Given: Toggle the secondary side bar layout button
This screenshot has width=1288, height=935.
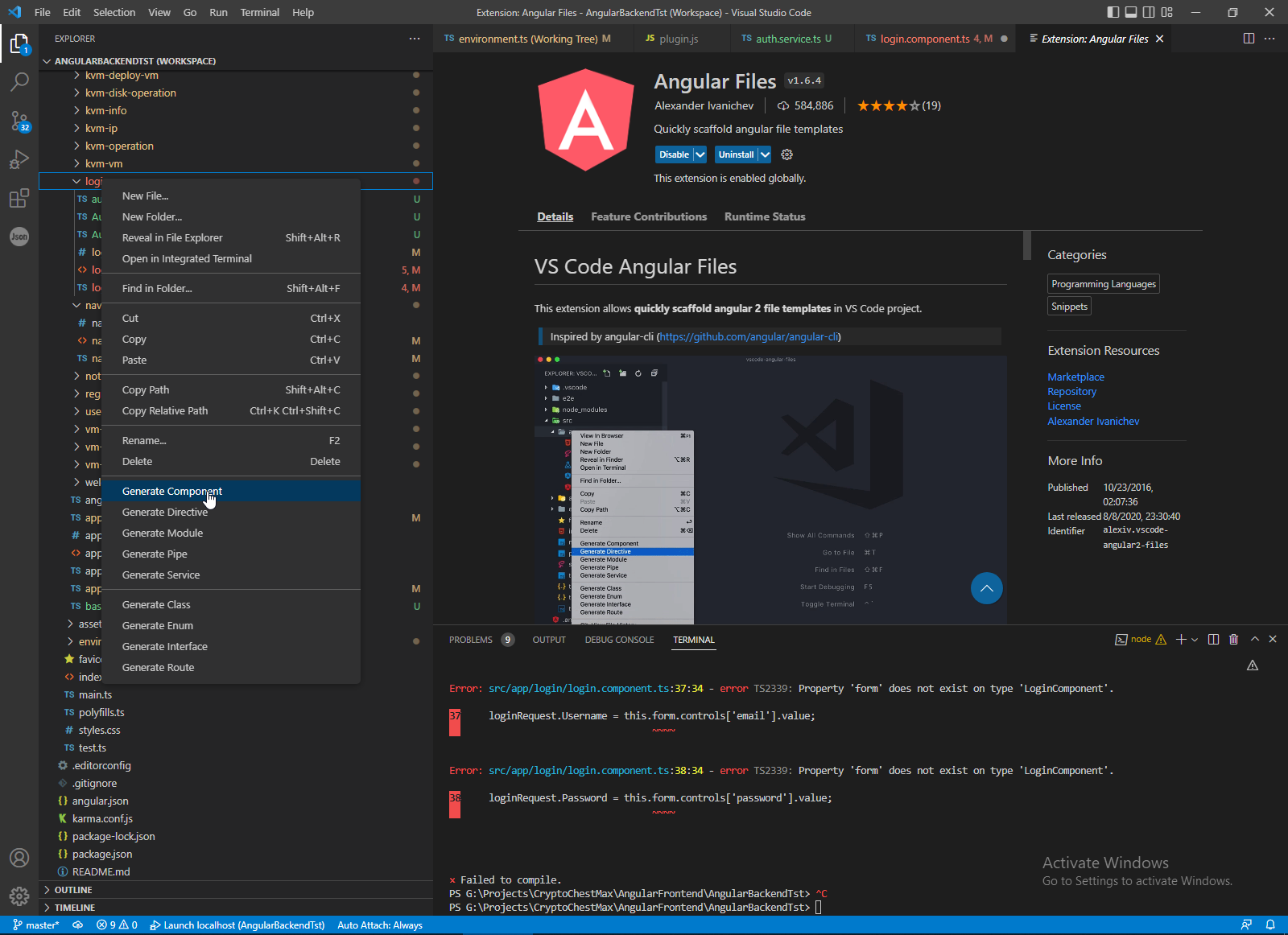Looking at the screenshot, I should pyautogui.click(x=1149, y=12).
